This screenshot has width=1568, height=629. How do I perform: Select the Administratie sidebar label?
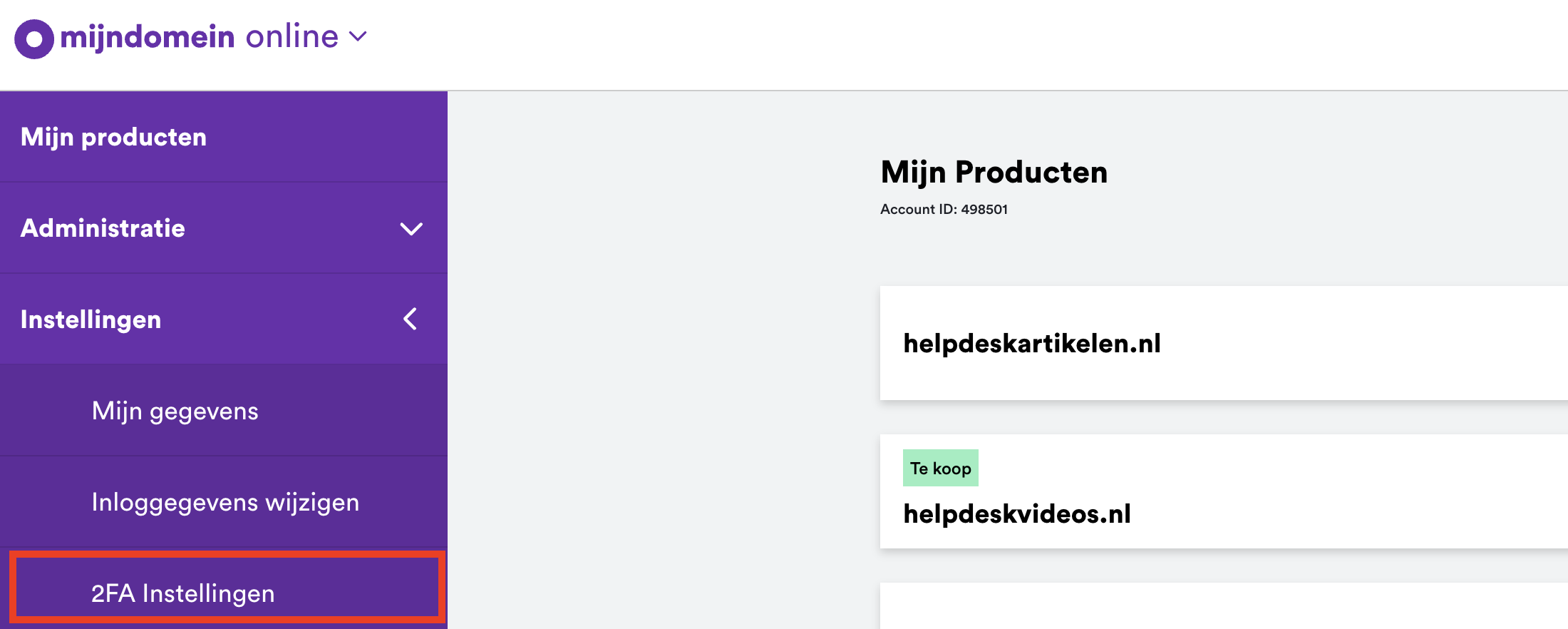(x=103, y=228)
